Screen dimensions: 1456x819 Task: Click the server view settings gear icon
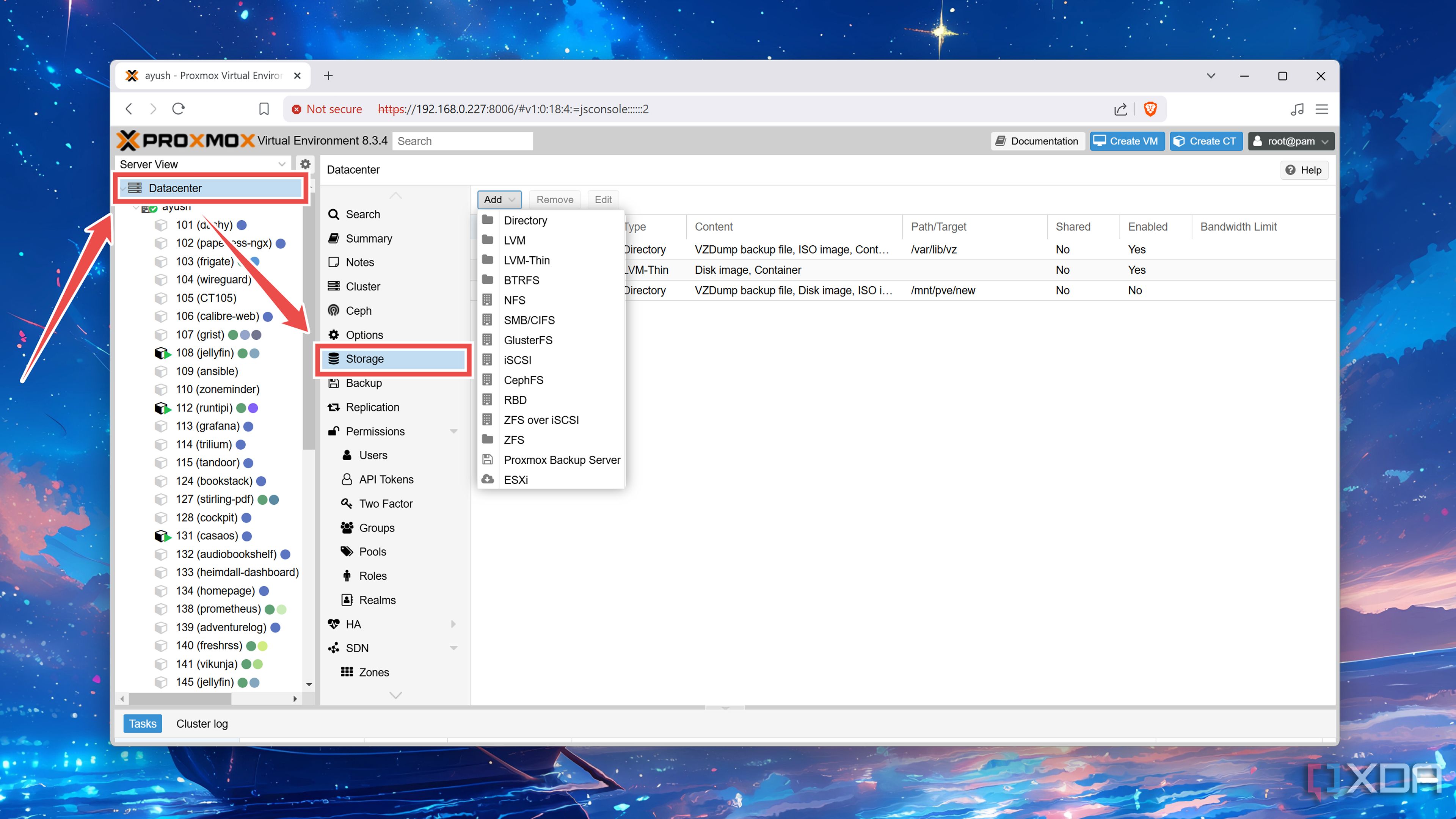305,164
